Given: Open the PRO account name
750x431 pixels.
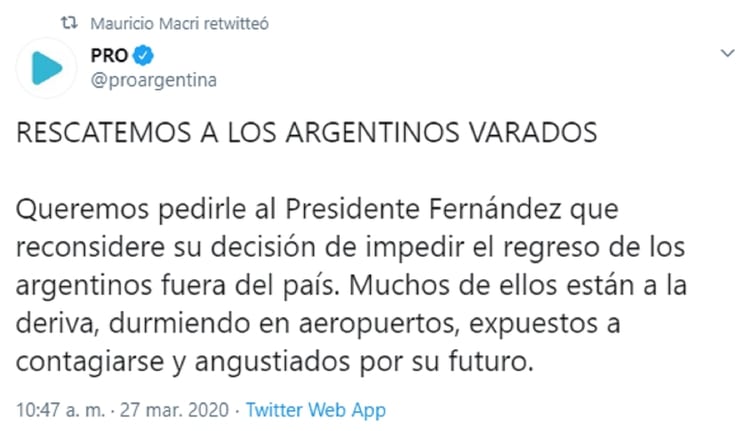Looking at the screenshot, I should tap(109, 56).
